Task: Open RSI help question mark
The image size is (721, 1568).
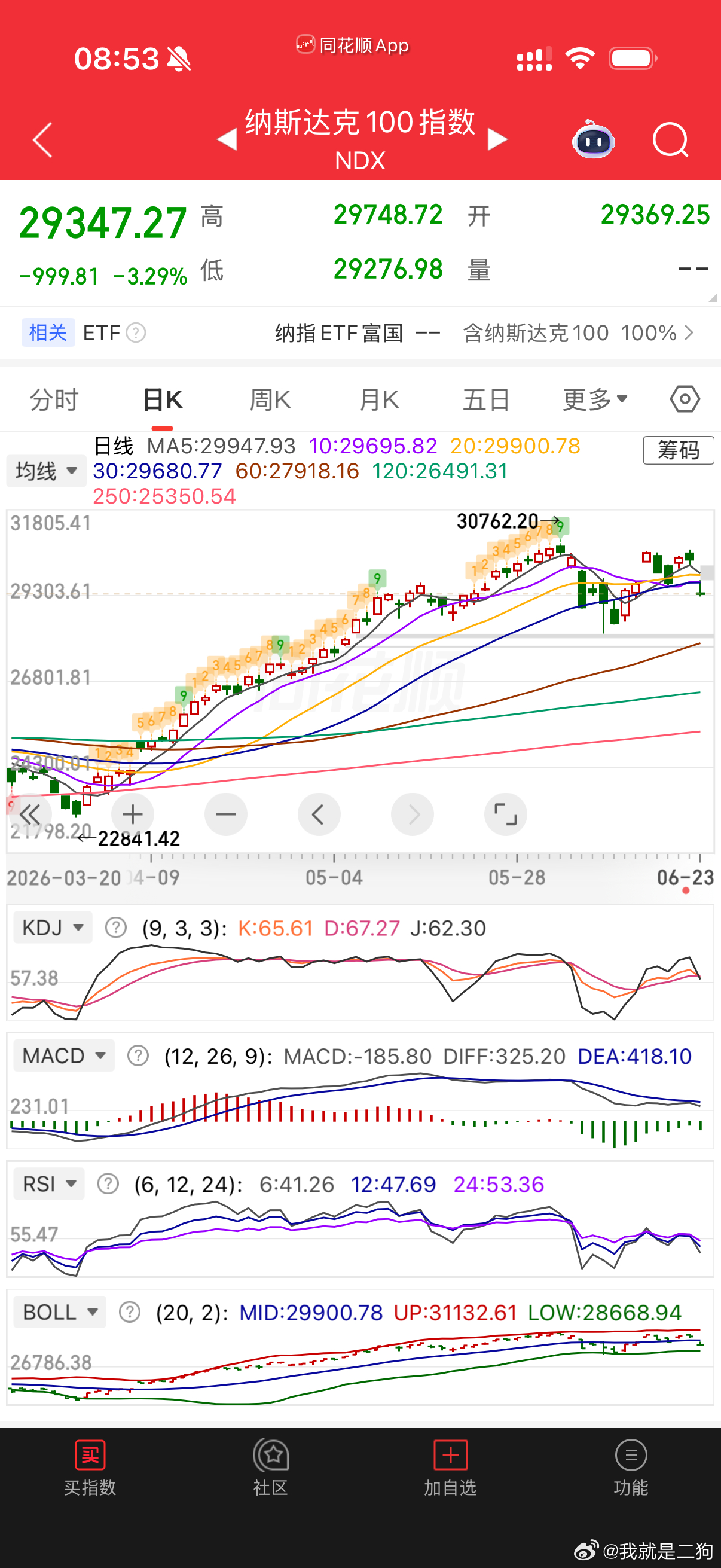Action: (108, 1184)
